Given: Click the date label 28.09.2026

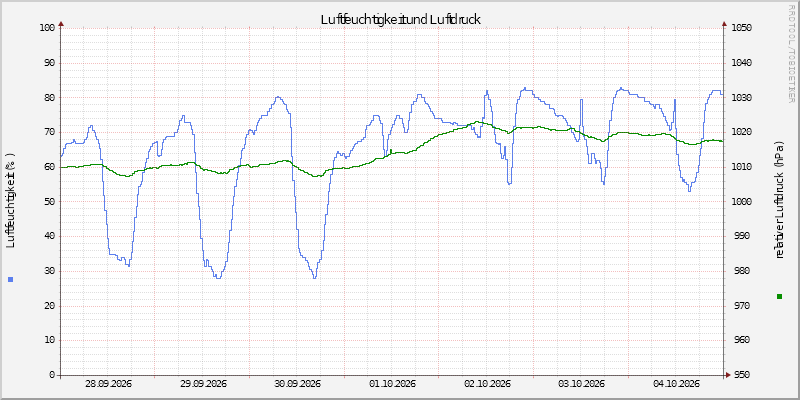Looking at the screenshot, I should (x=108, y=384).
